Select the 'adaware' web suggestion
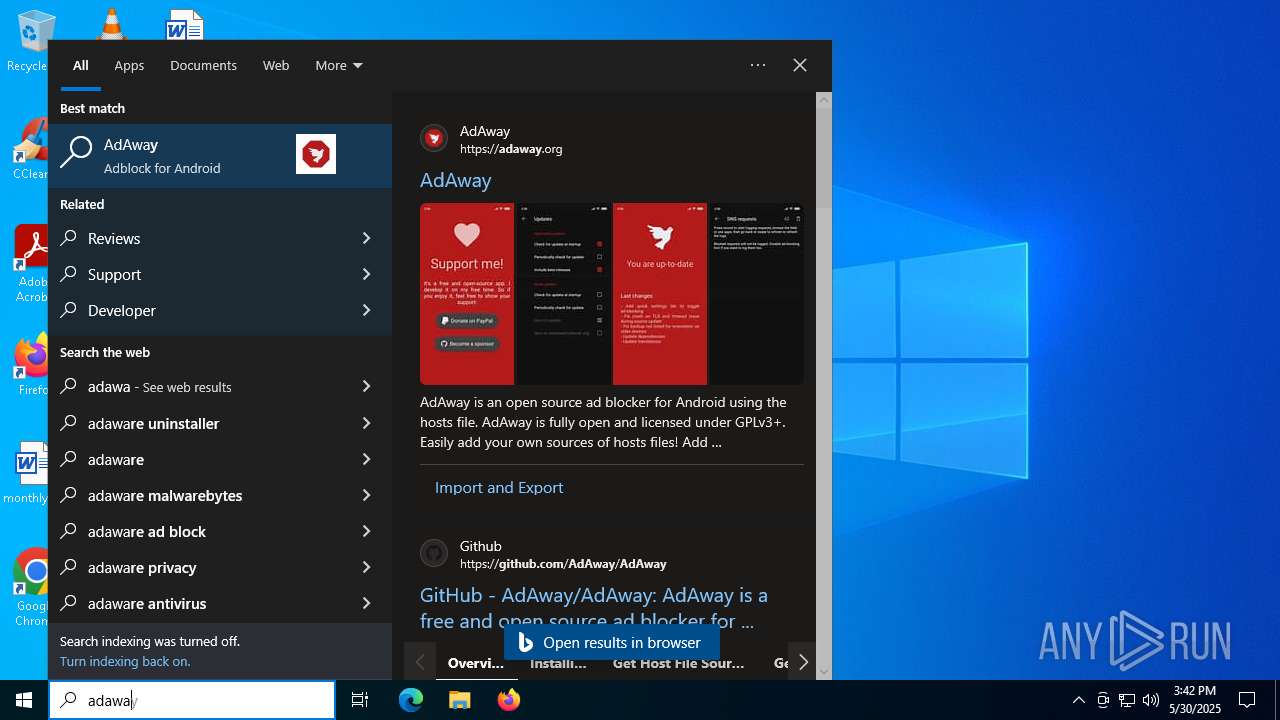 (x=116, y=459)
